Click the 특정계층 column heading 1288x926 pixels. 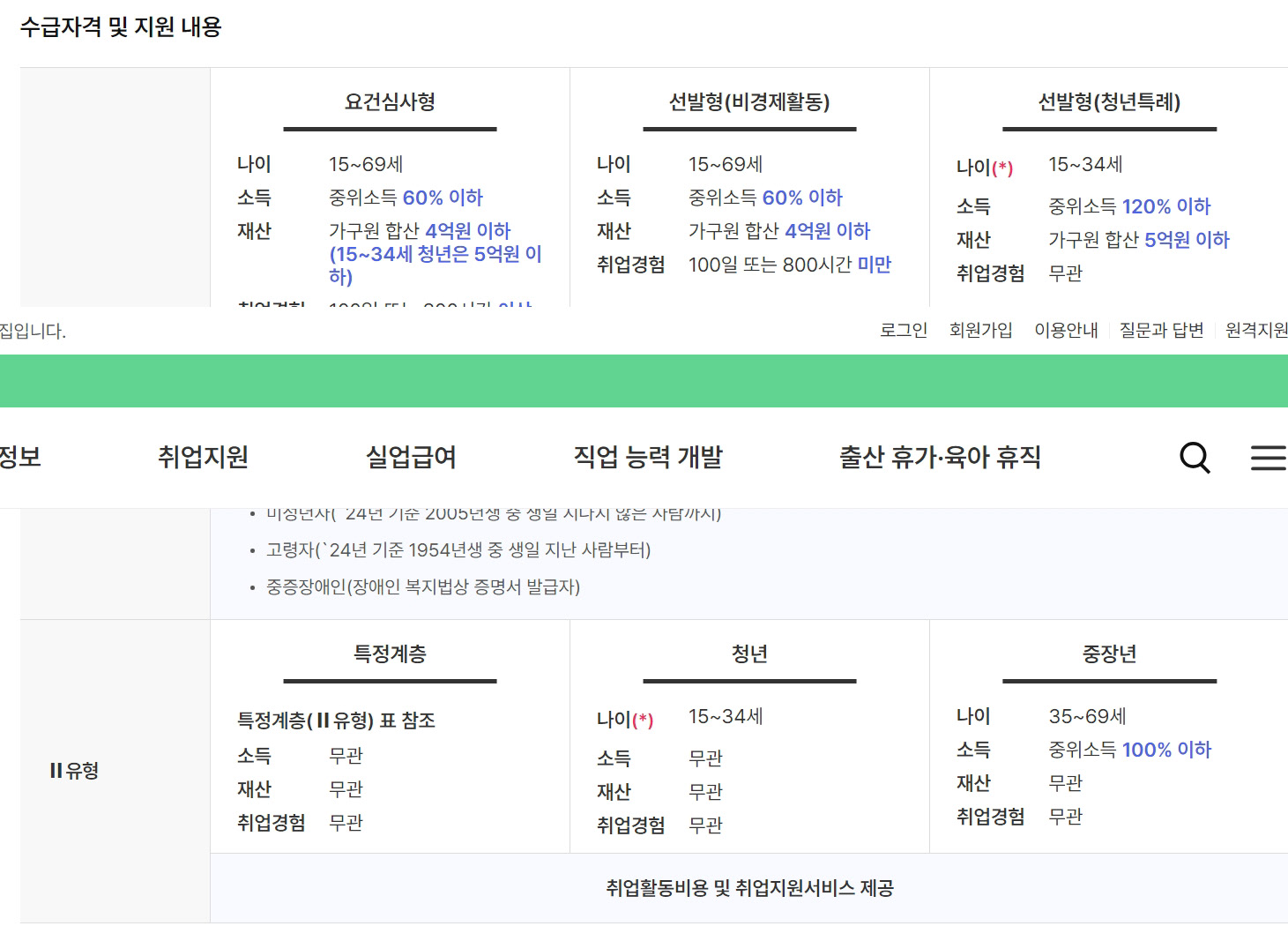(x=390, y=654)
